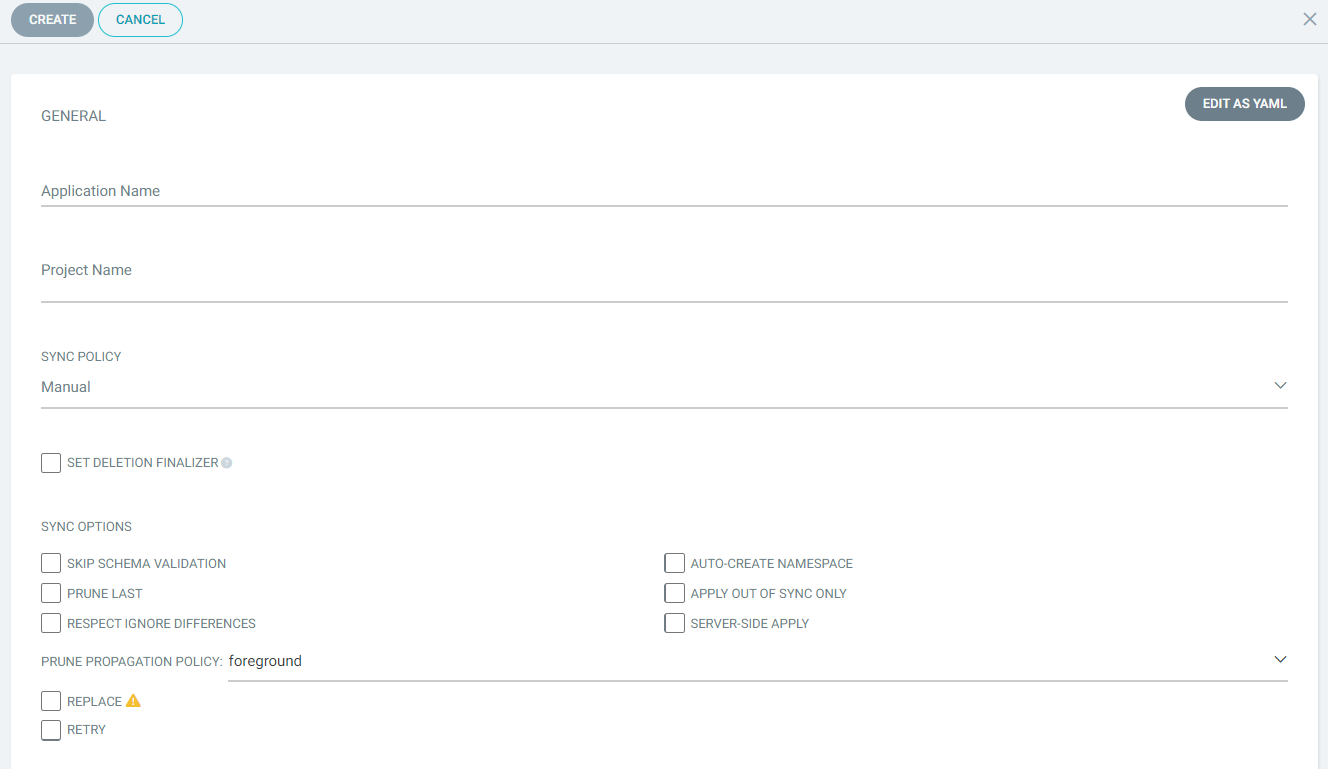Open Prune Propagation Policy foreground dropdown
Screen dimensions: 1328x769
[757, 661]
